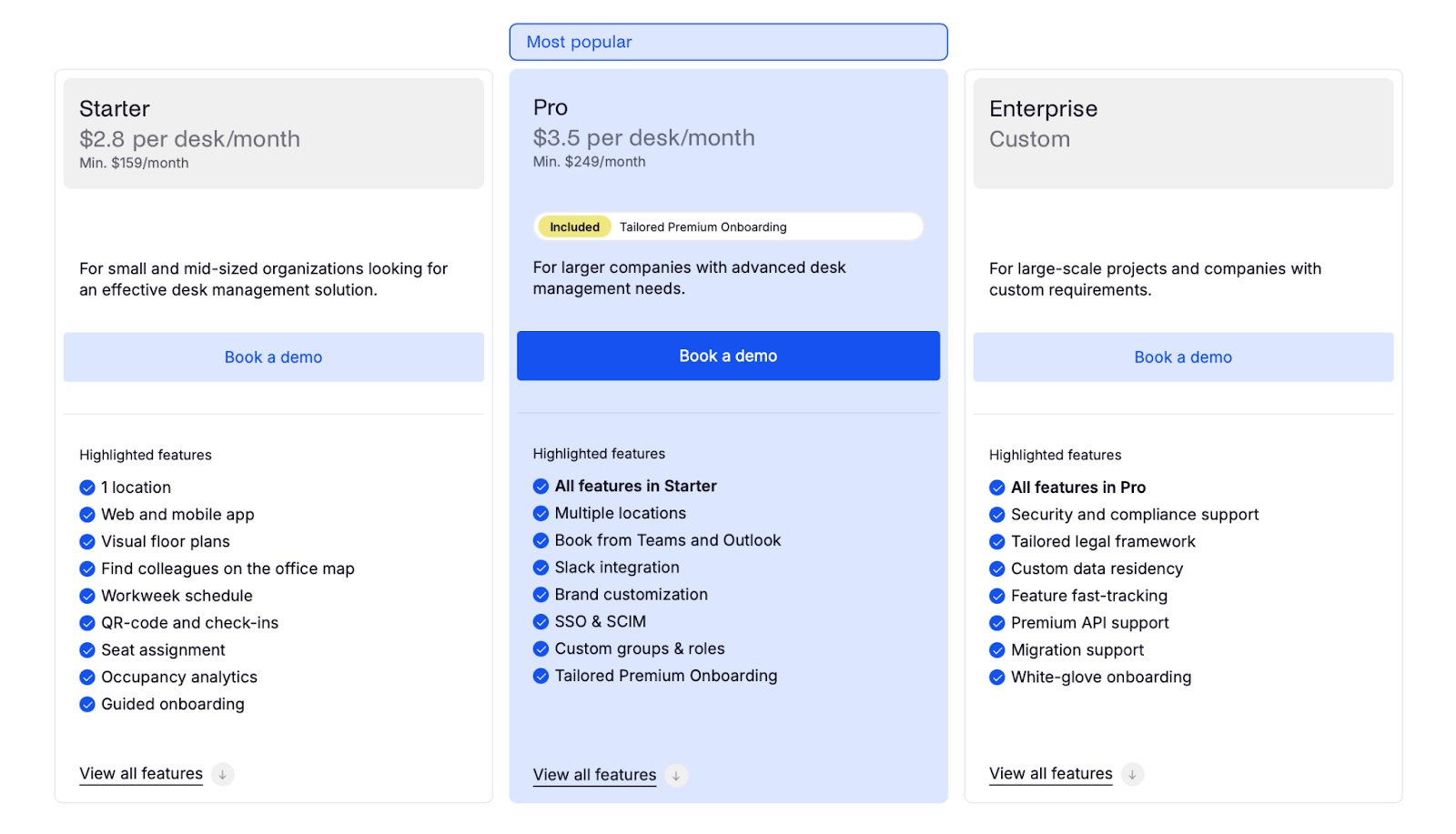Open View all features link in Enterprise card
This screenshot has height=834, width=1456.
click(x=1051, y=774)
